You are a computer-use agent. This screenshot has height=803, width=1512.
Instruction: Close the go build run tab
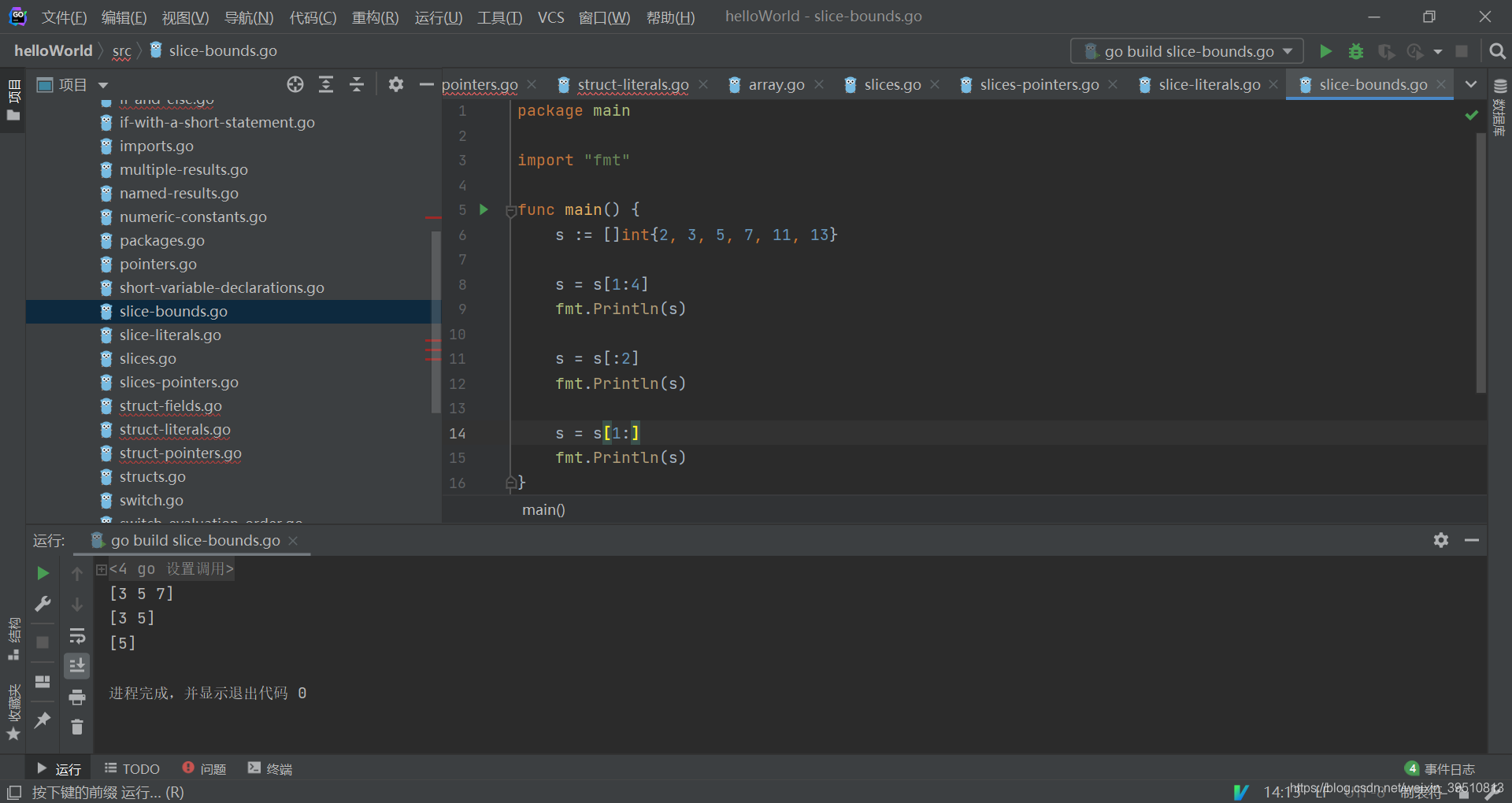click(293, 540)
